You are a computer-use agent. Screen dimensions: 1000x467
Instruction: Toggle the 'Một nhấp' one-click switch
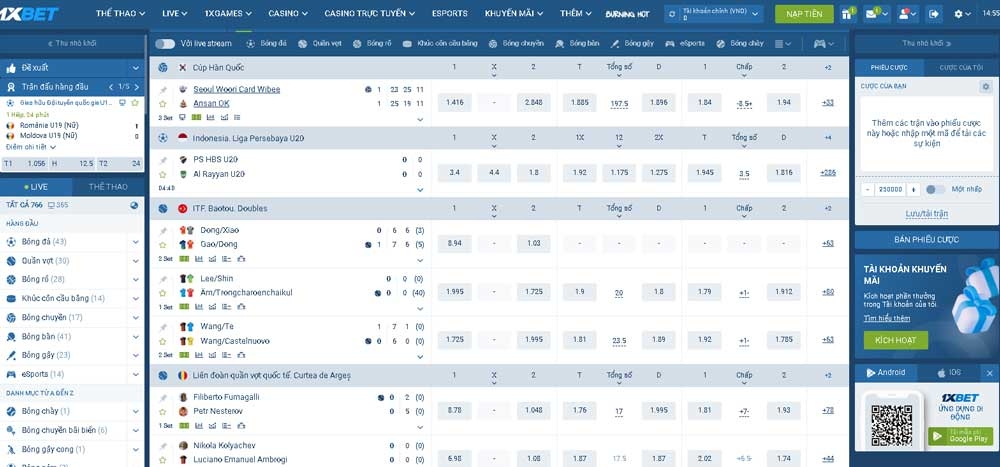(x=935, y=189)
